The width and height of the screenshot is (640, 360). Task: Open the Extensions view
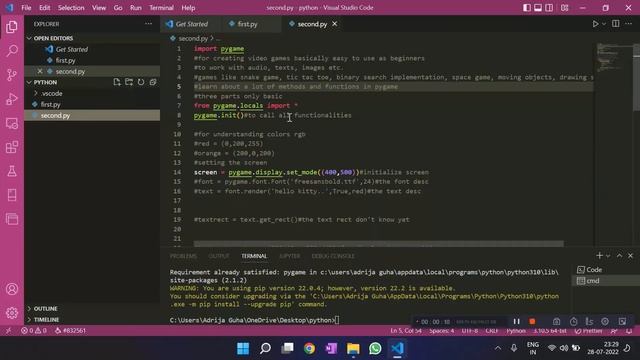pyautogui.click(x=12, y=147)
